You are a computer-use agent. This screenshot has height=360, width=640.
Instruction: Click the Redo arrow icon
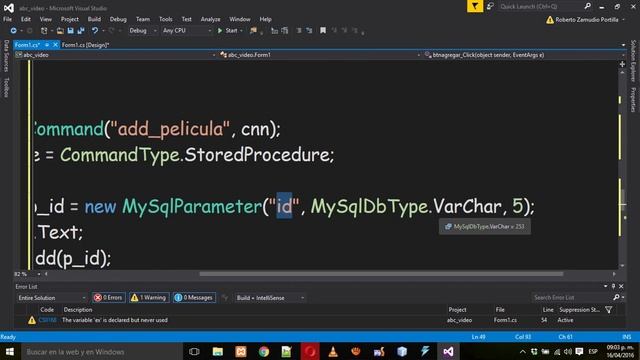(111, 31)
